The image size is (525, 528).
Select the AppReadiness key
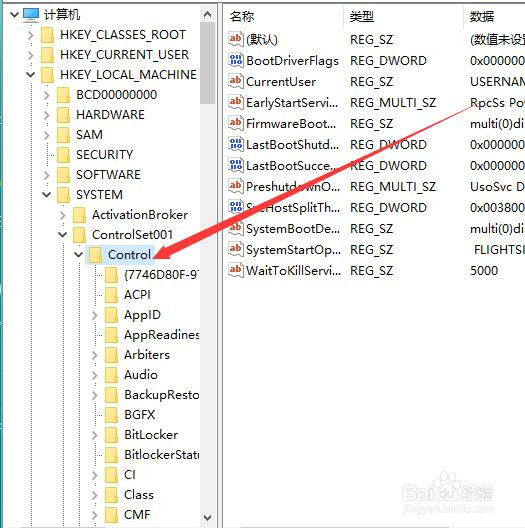[161, 335]
